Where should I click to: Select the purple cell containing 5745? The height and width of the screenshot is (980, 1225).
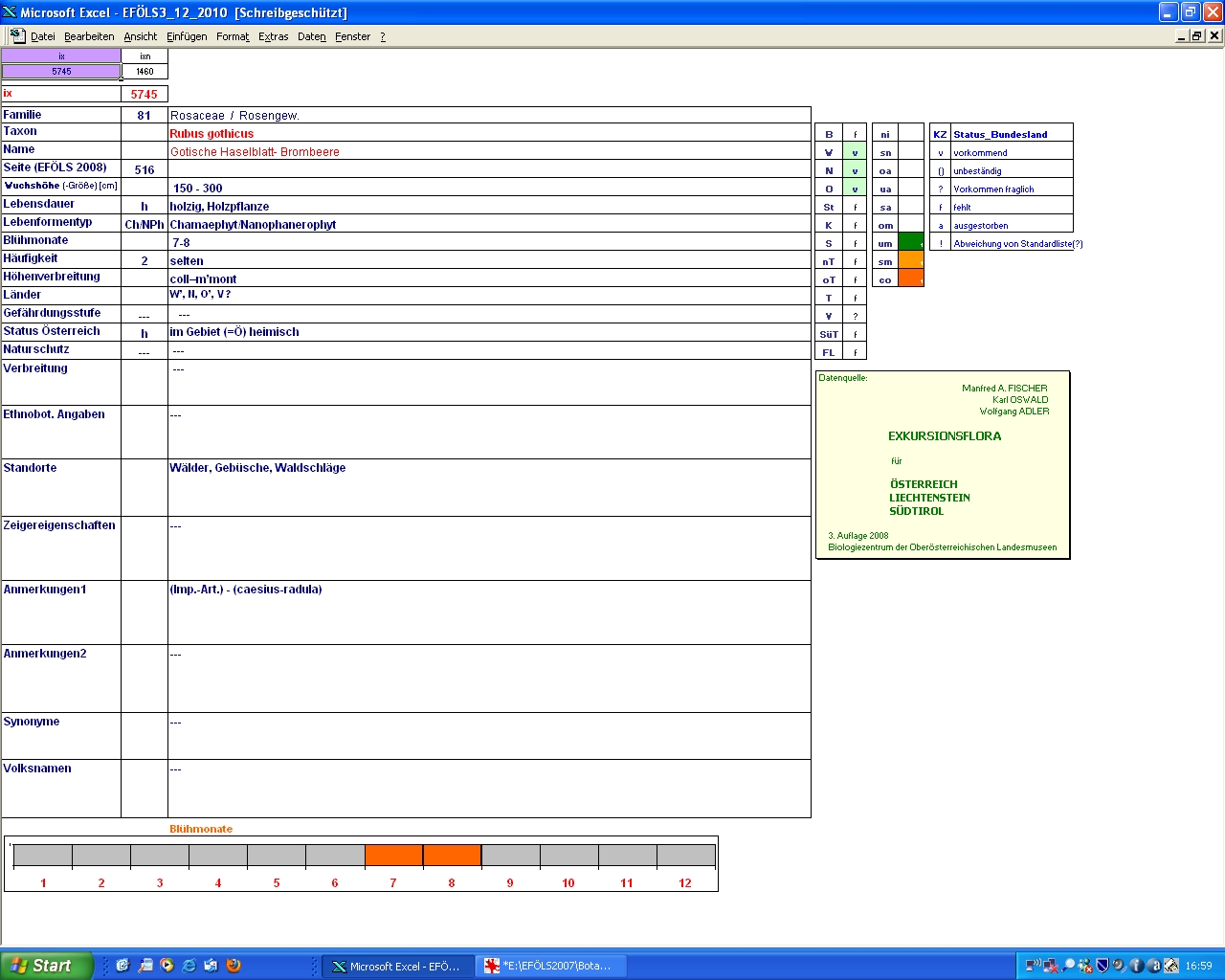point(61,72)
